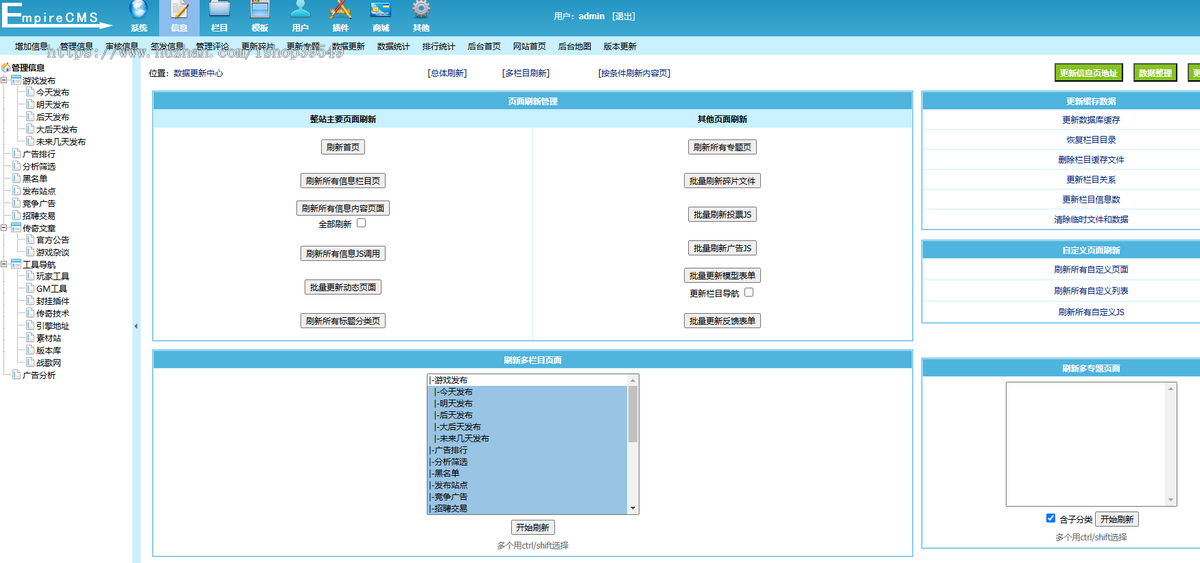Open the 插件 (Plugin) tools icon
Viewport: 1200px width, 563px height.
[340, 10]
